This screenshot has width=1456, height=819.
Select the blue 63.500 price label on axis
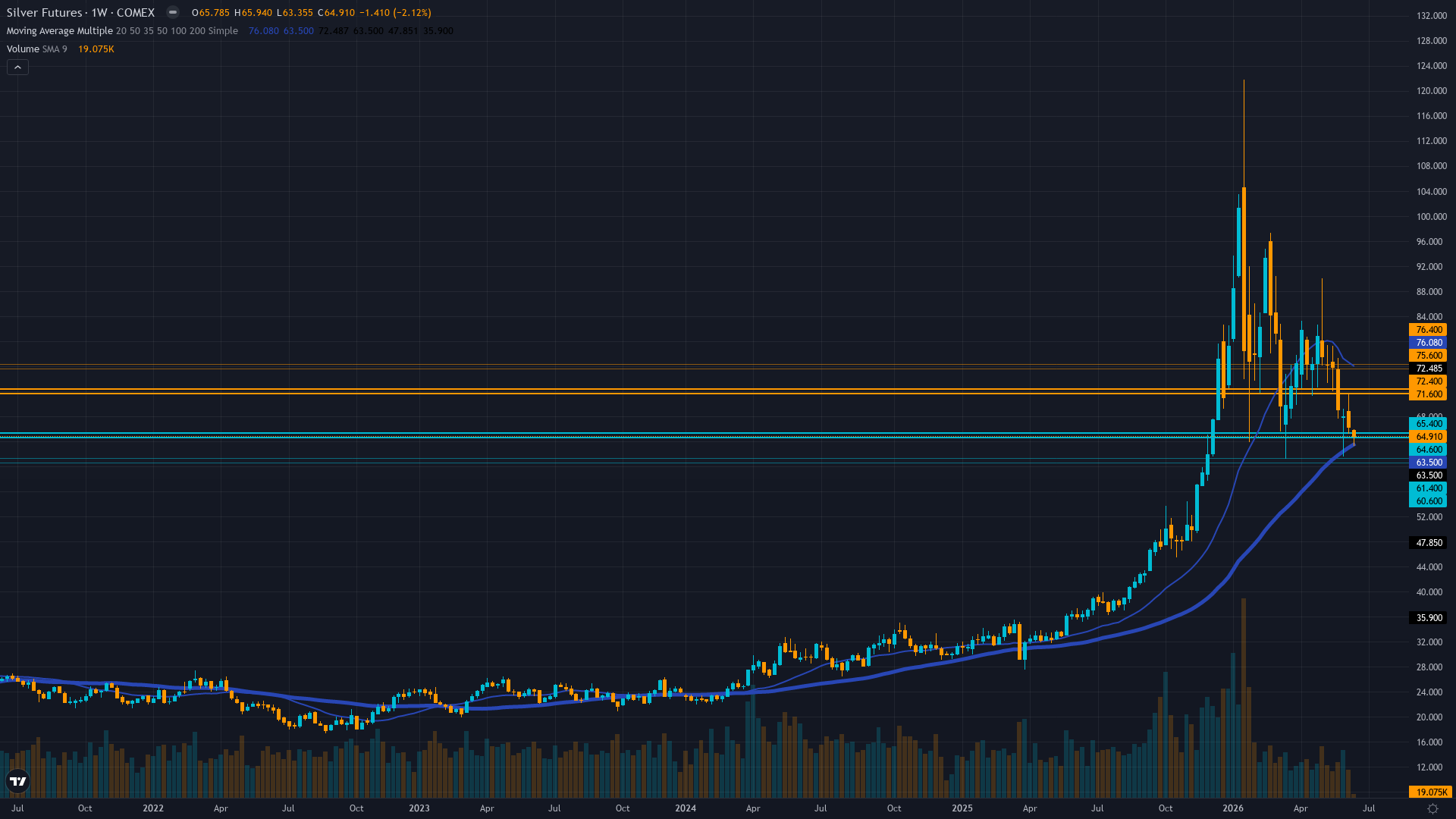click(1428, 463)
